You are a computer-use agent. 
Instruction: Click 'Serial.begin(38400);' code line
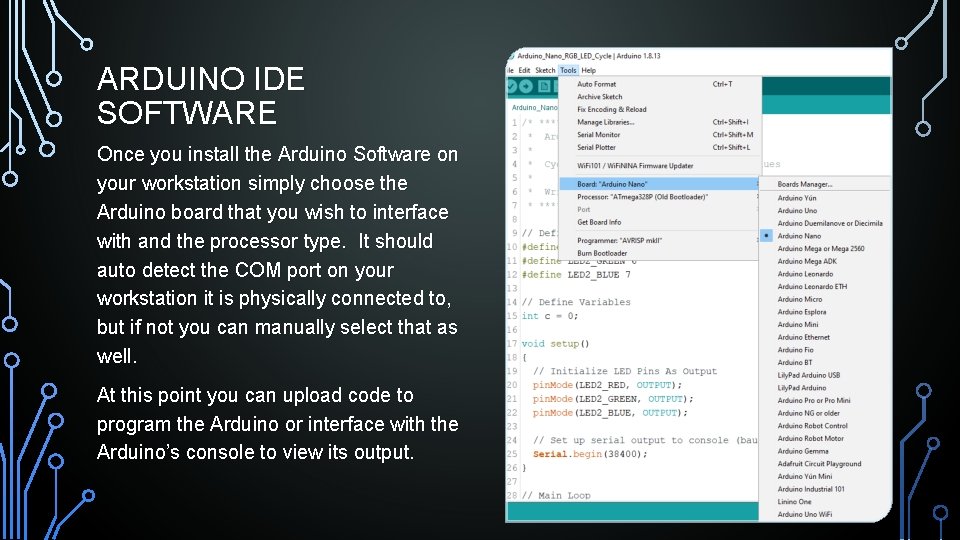[590, 454]
